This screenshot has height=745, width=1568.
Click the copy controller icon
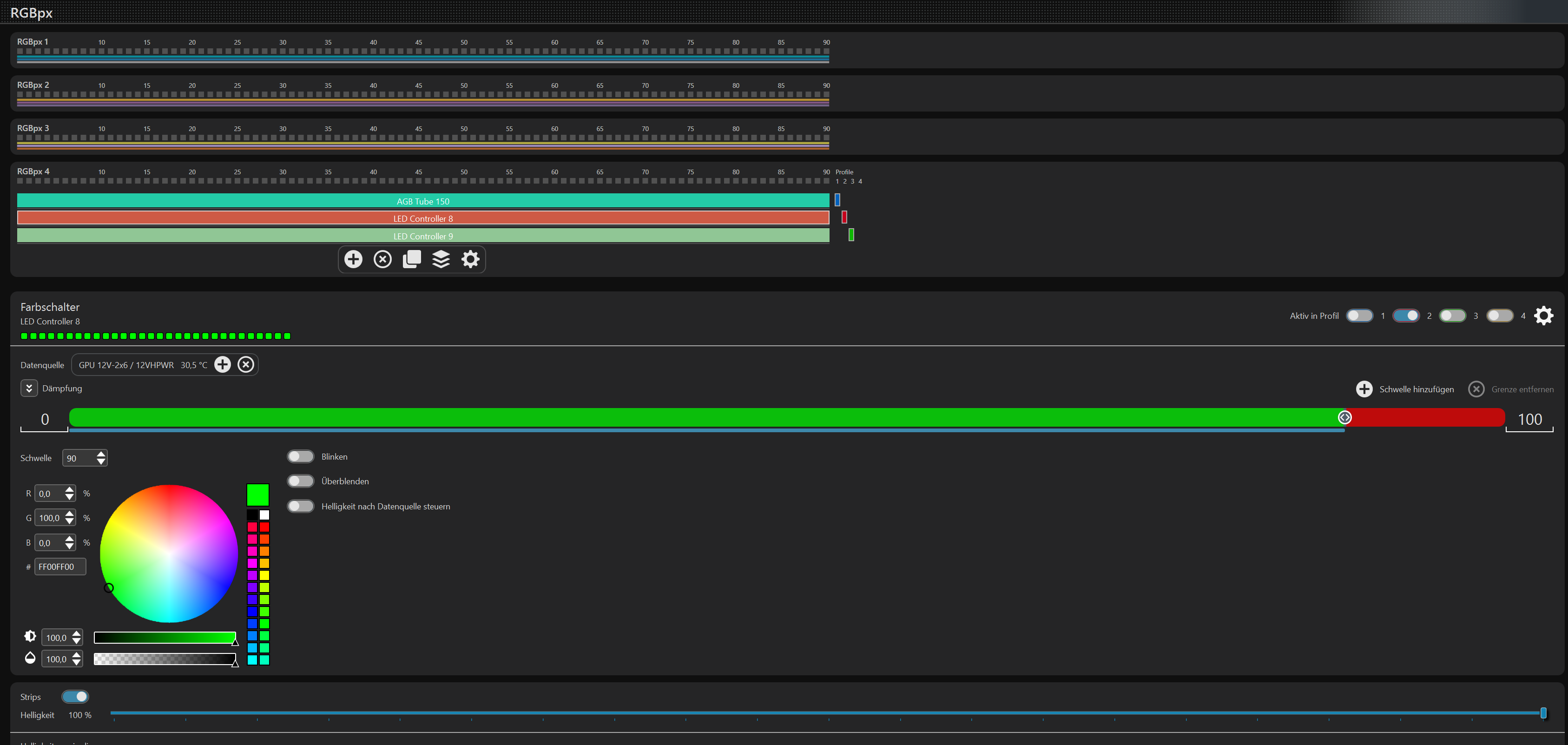pyautogui.click(x=412, y=259)
